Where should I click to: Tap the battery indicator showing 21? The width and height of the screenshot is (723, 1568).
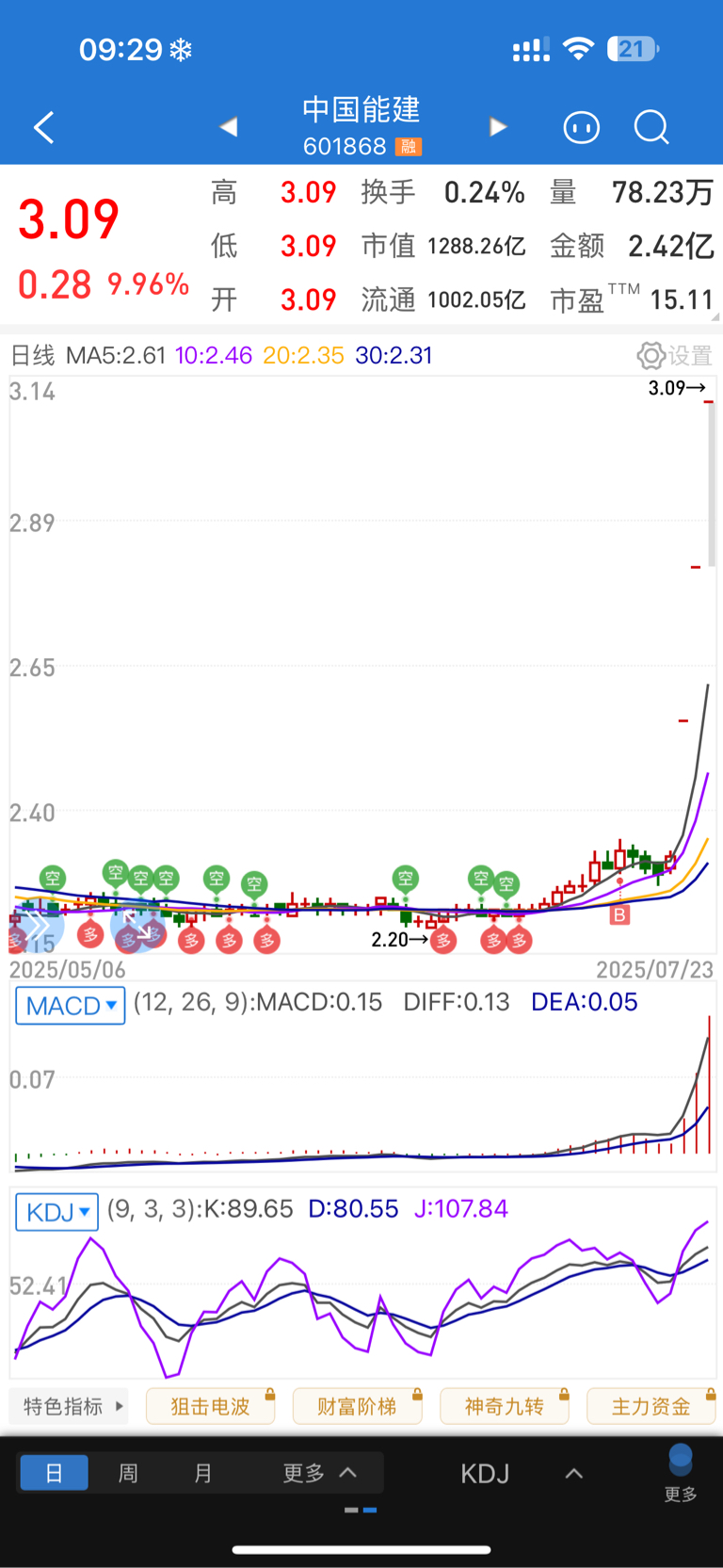point(633,49)
